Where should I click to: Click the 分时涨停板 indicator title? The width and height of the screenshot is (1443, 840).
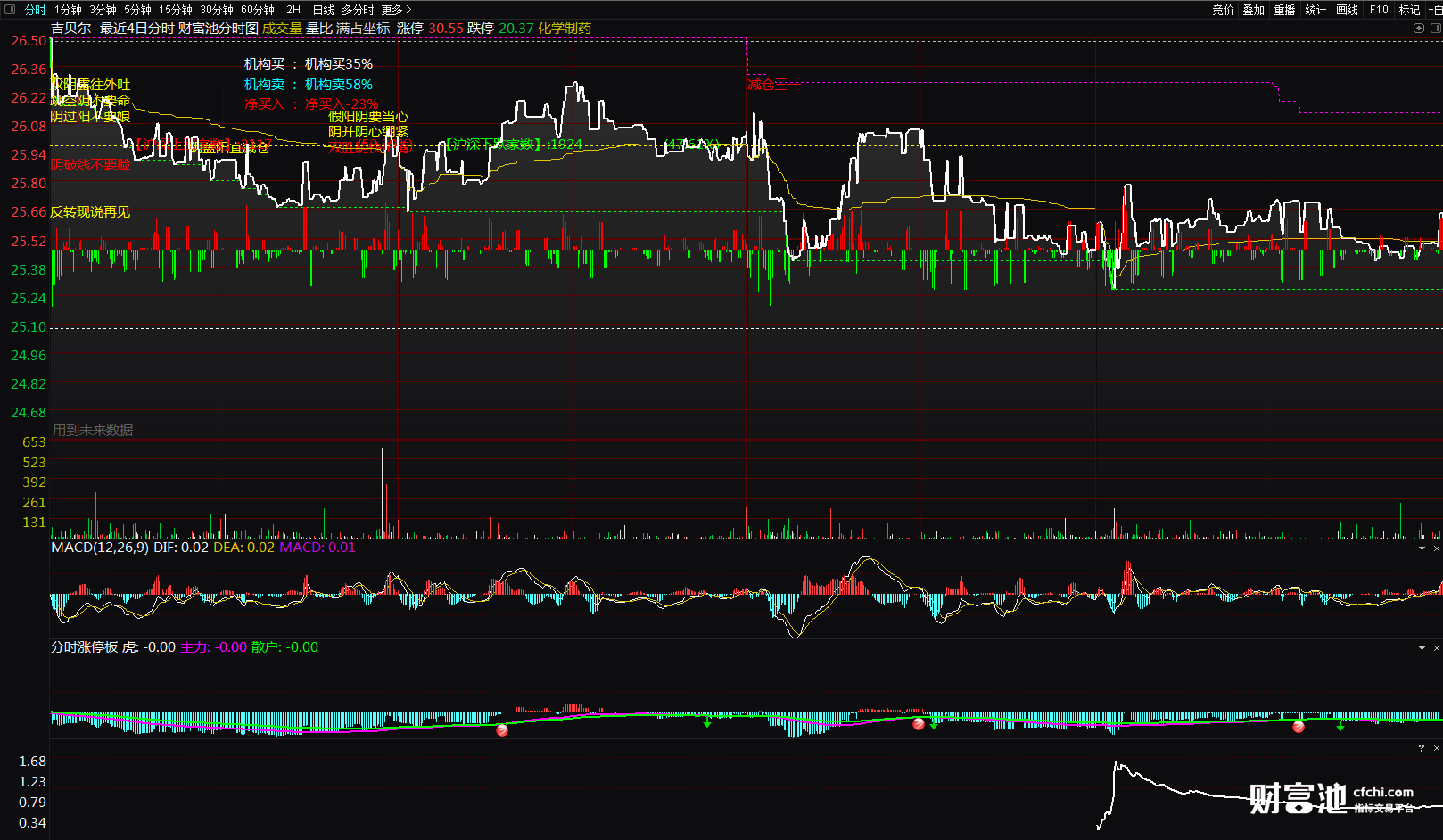click(84, 647)
